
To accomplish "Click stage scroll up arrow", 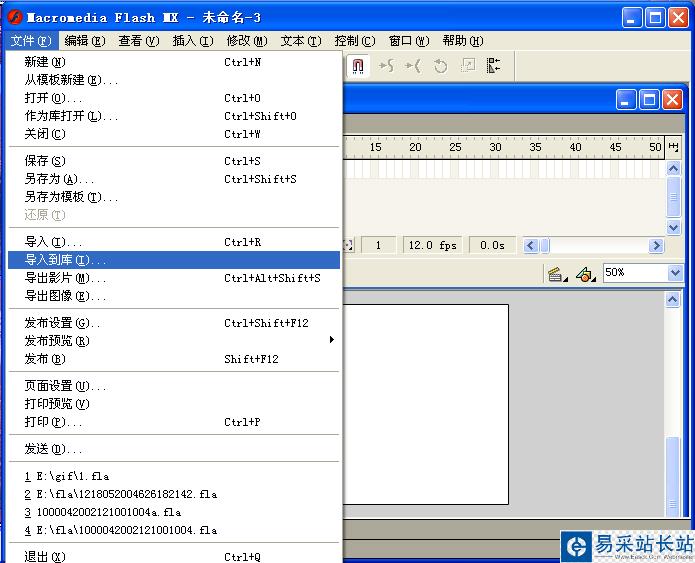I will click(673, 300).
